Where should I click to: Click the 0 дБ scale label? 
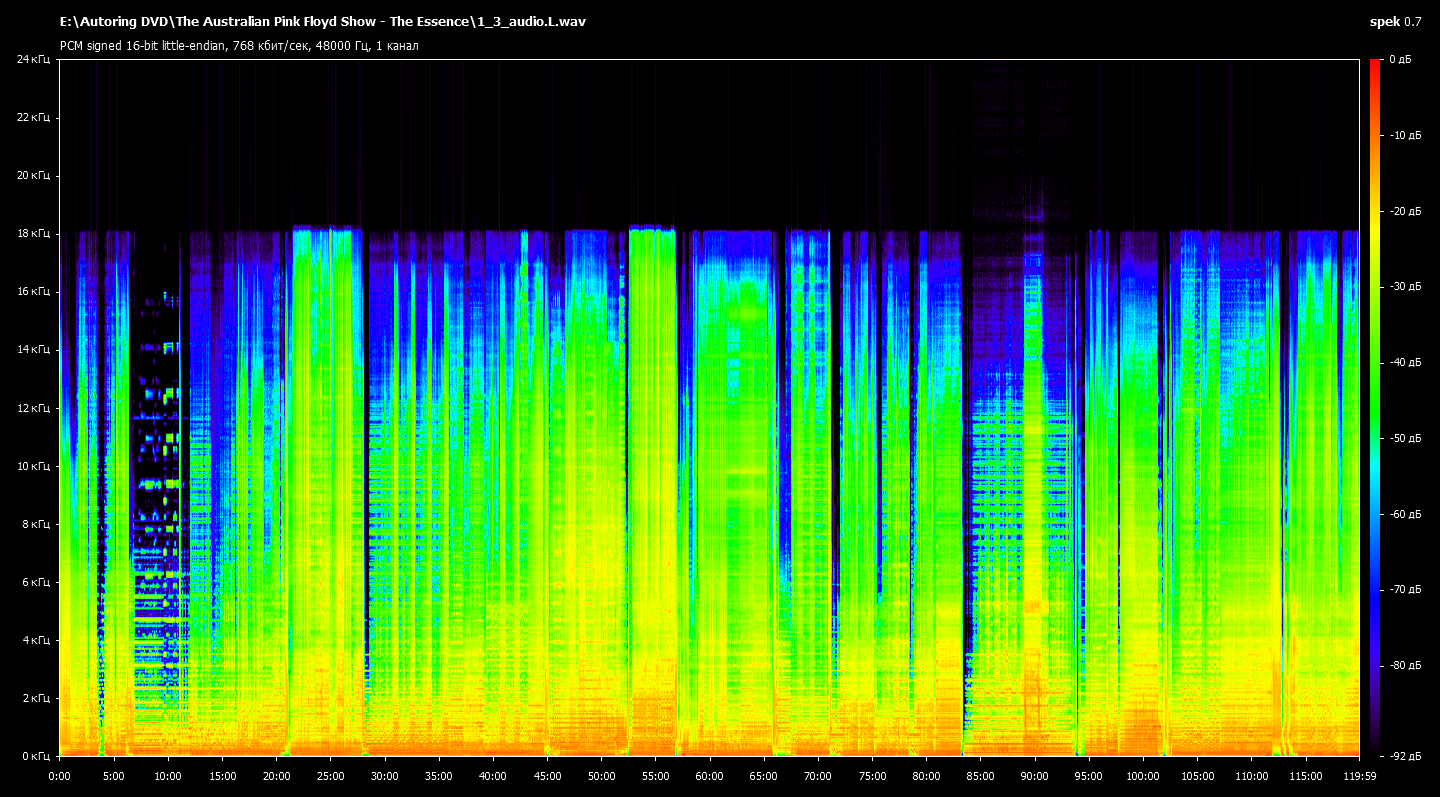click(1400, 60)
